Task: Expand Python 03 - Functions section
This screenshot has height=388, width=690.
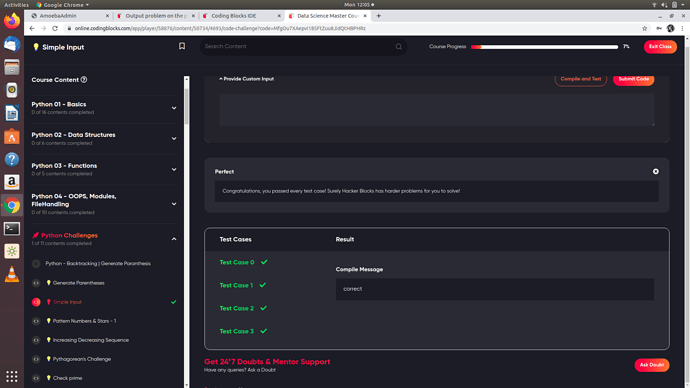Action: [174, 169]
